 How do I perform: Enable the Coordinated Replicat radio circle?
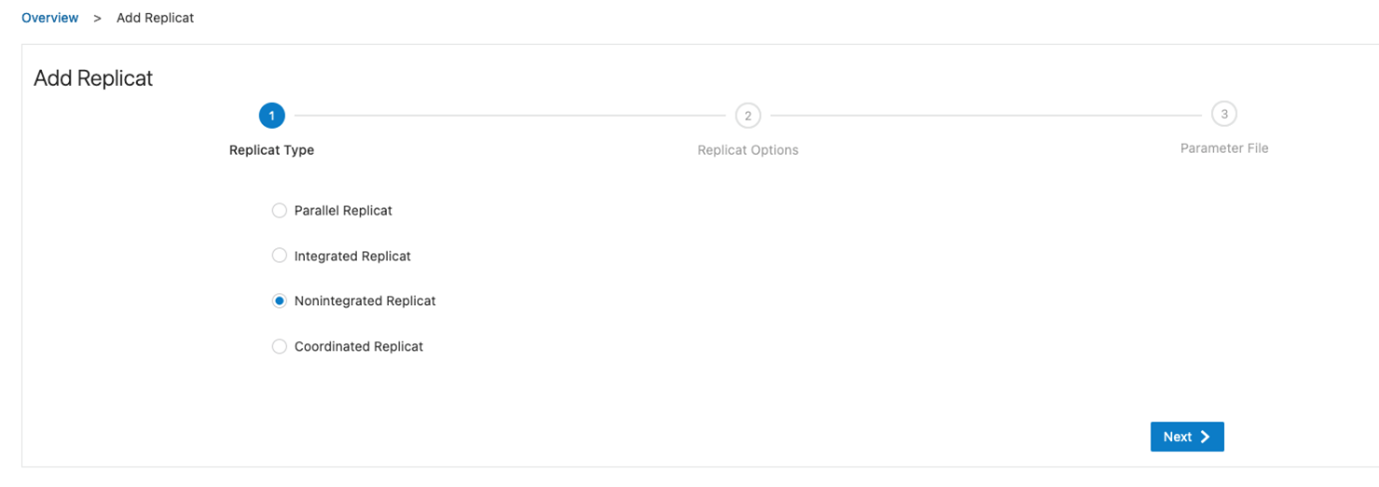pyautogui.click(x=280, y=347)
